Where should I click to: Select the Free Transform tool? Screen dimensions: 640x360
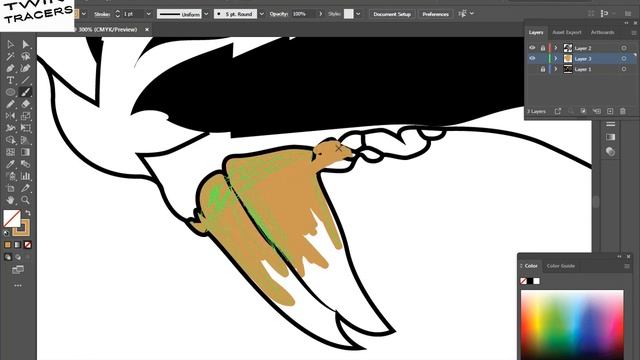[25, 128]
